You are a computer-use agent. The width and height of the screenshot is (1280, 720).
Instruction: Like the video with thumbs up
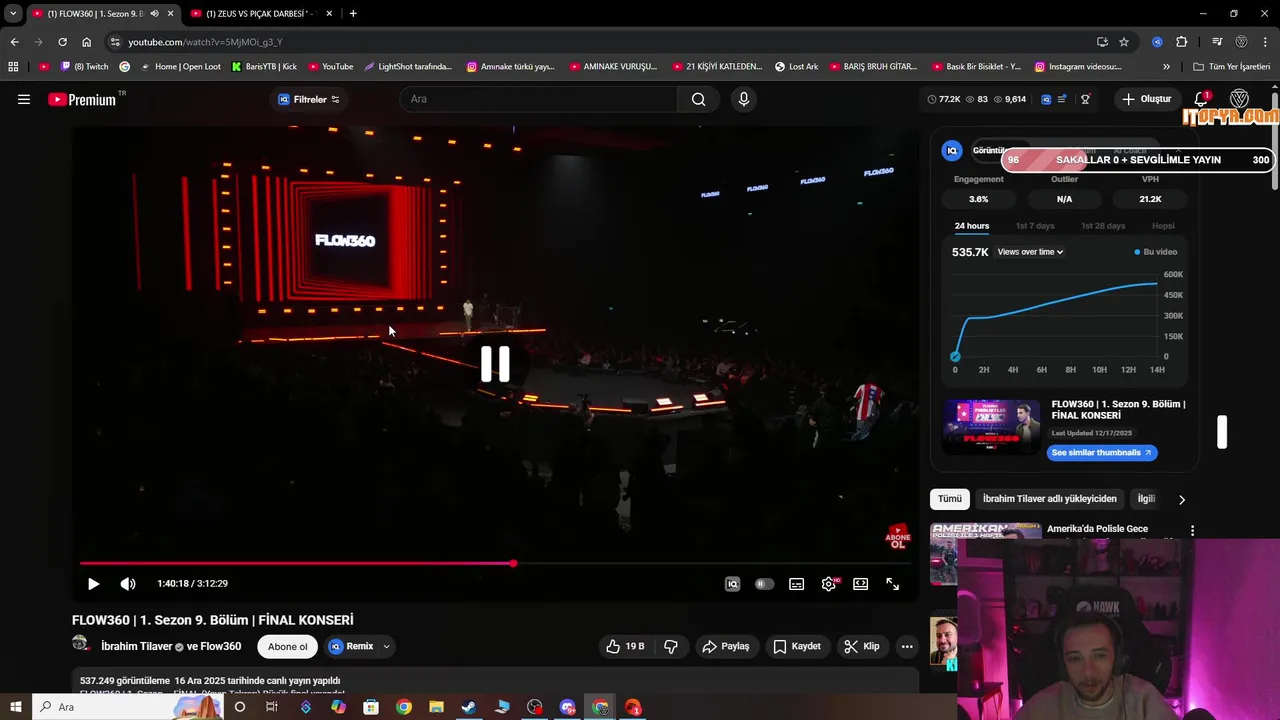pyautogui.click(x=625, y=647)
